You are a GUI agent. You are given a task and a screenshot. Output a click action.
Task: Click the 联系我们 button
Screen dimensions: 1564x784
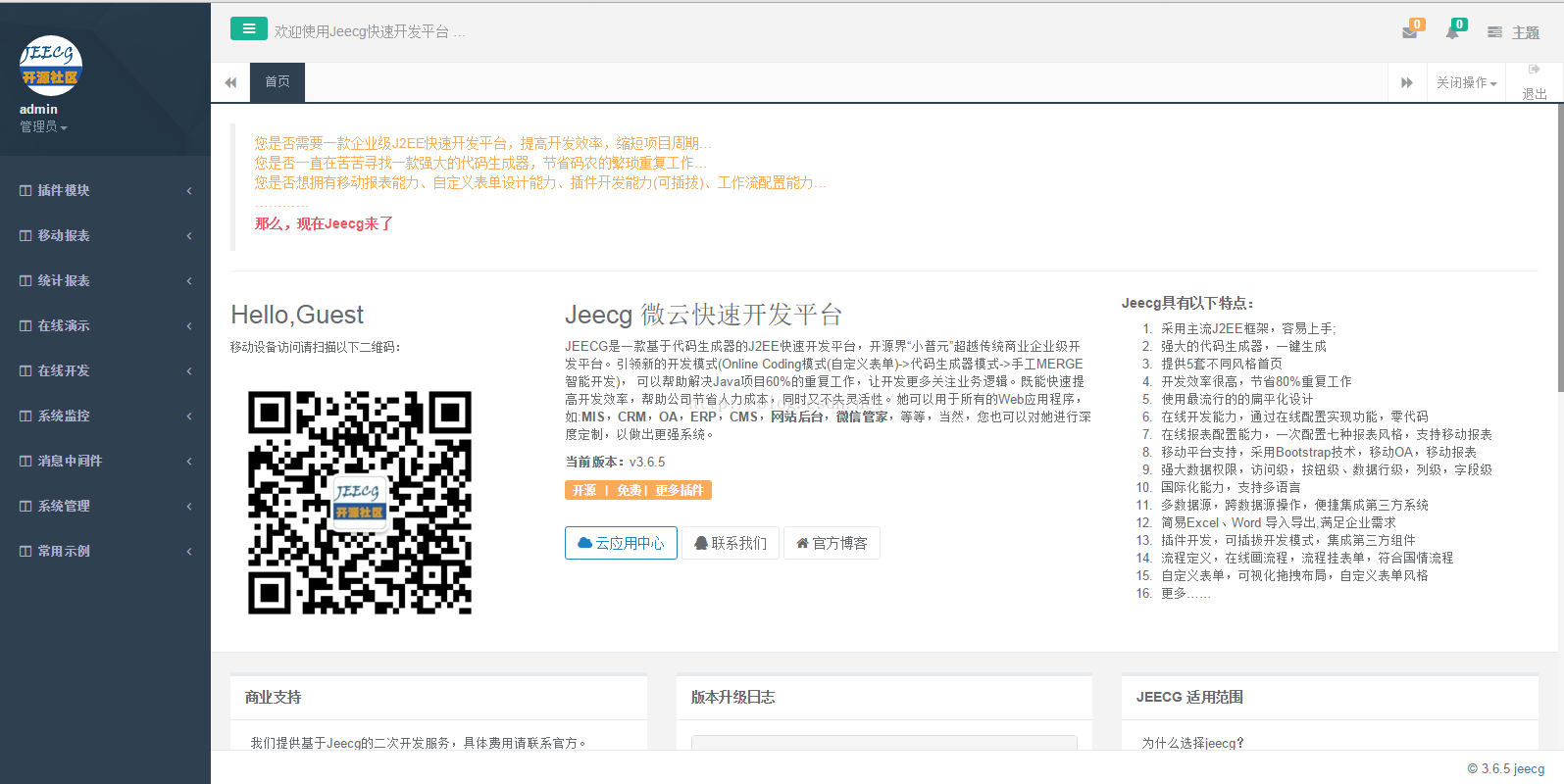(x=731, y=543)
